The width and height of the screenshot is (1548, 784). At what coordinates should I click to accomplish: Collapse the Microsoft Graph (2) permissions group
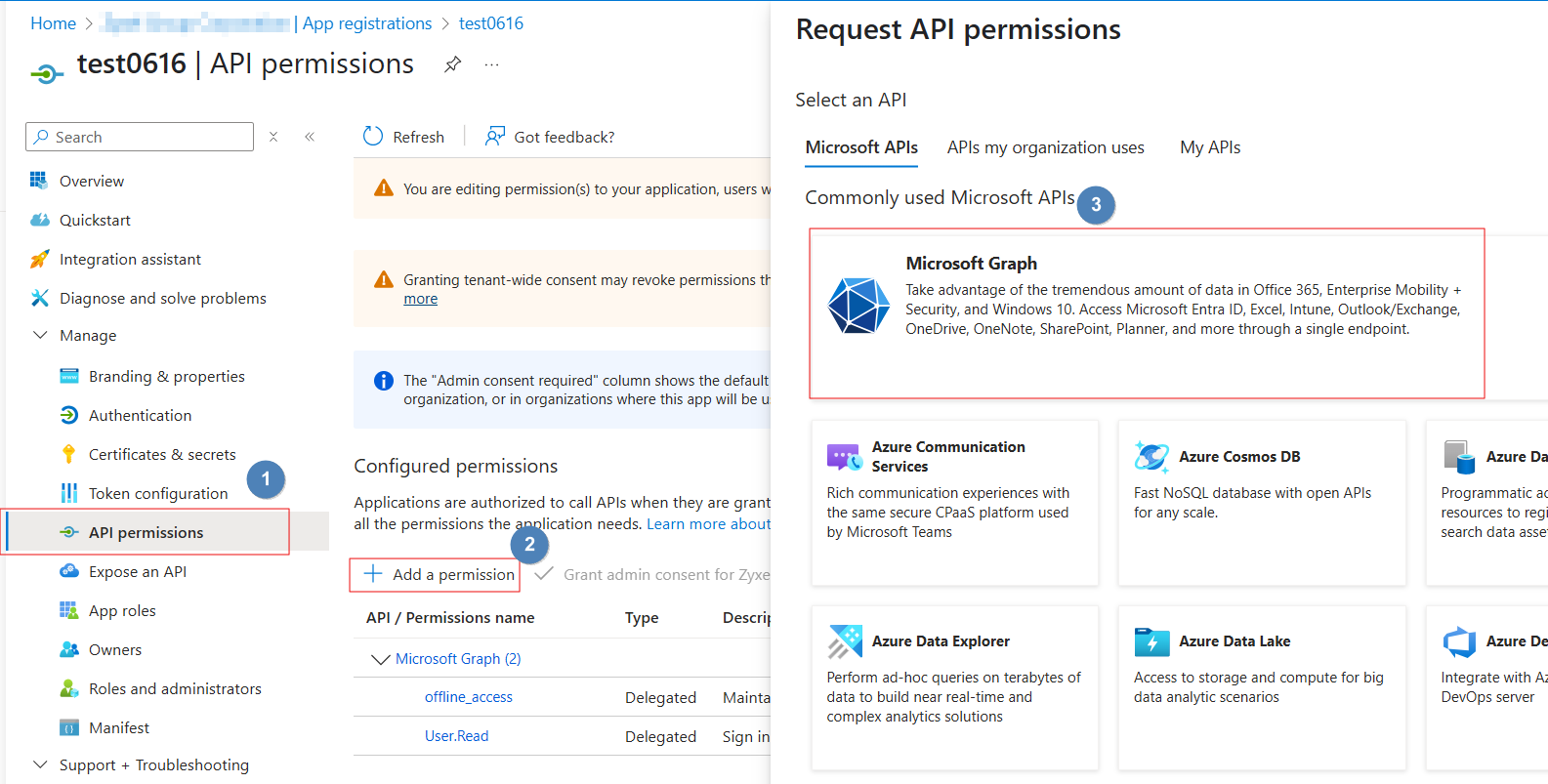tap(381, 659)
